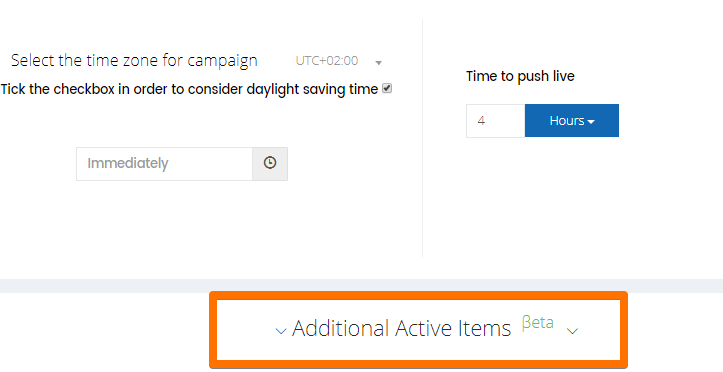The height and width of the screenshot is (372, 723).
Task: Focus the Immediately schedule input field
Action: [164, 164]
